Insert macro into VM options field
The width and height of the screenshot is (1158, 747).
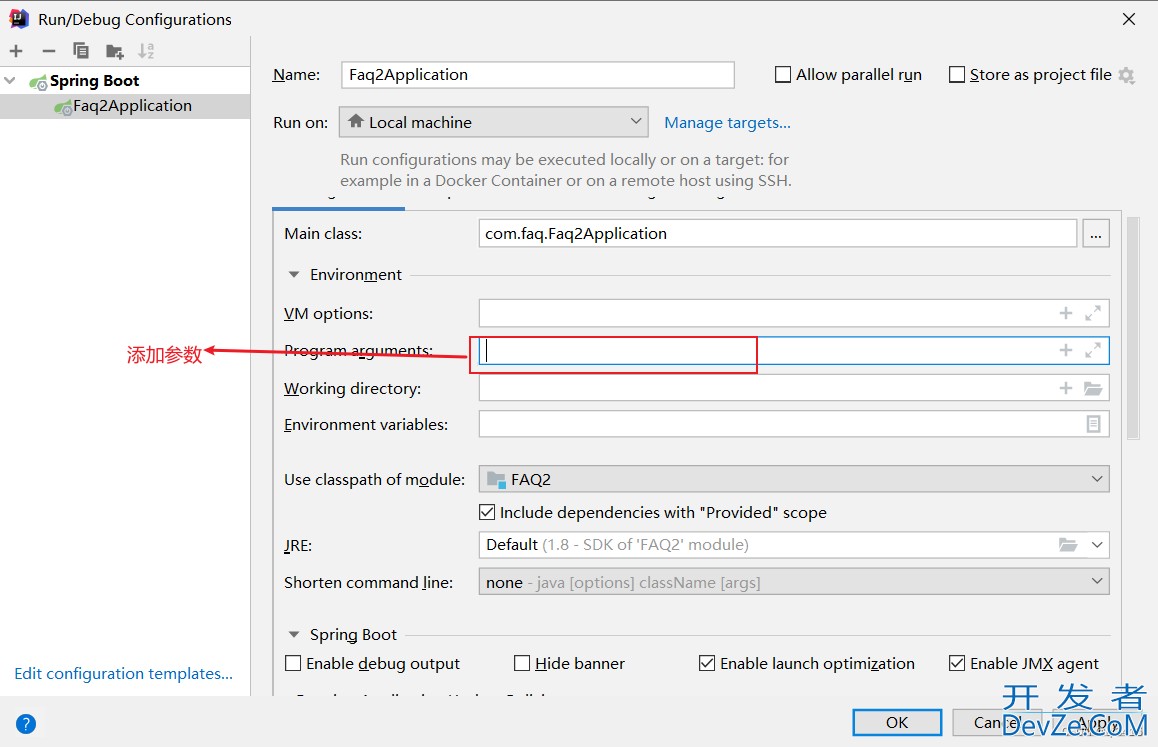tap(1066, 313)
